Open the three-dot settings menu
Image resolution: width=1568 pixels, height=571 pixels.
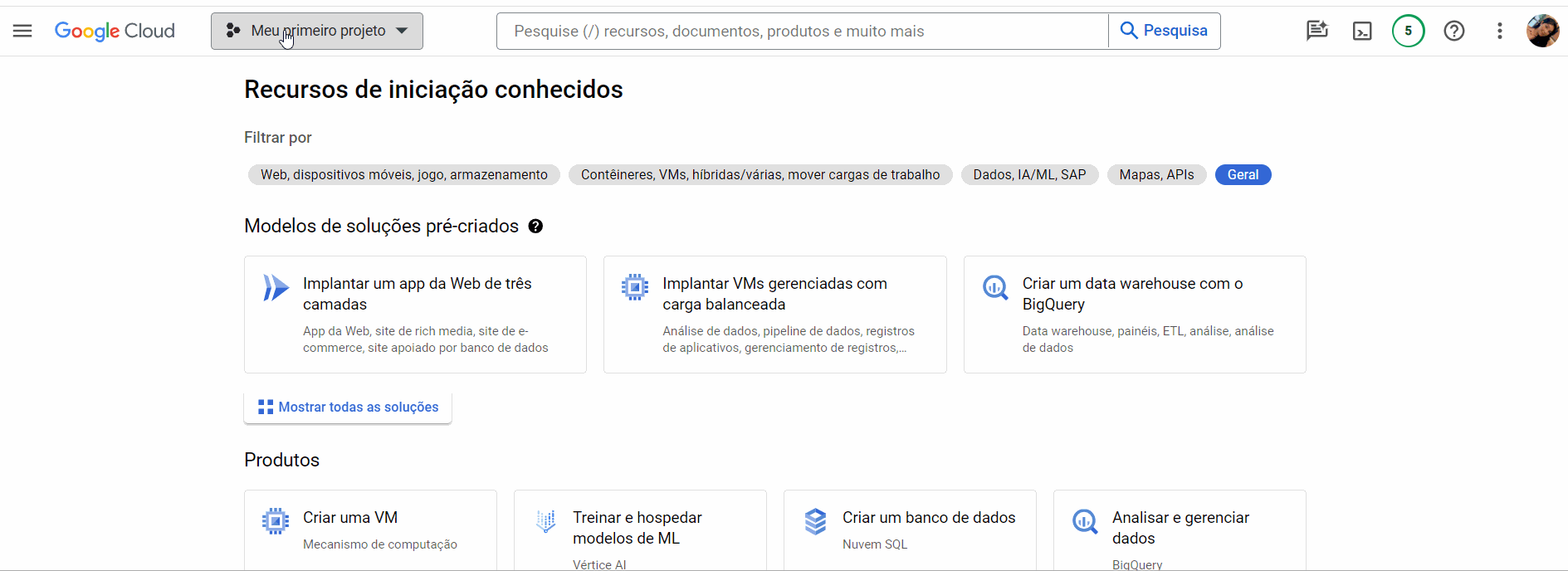click(1499, 31)
